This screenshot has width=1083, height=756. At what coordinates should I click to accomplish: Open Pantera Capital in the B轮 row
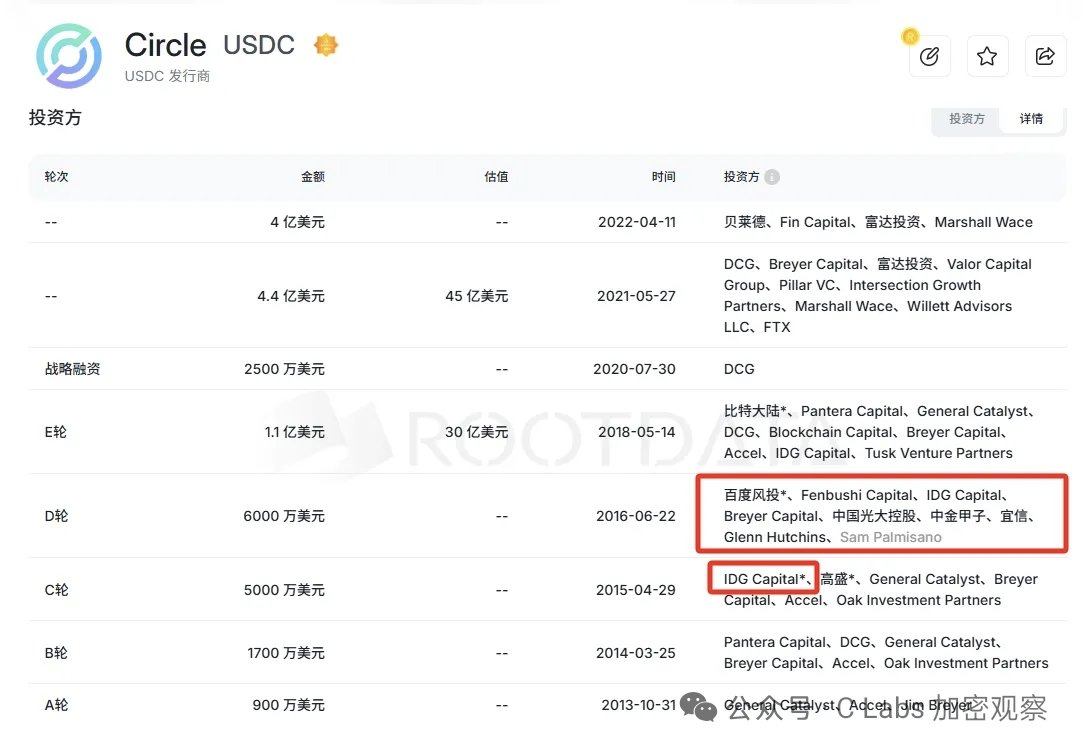point(774,642)
